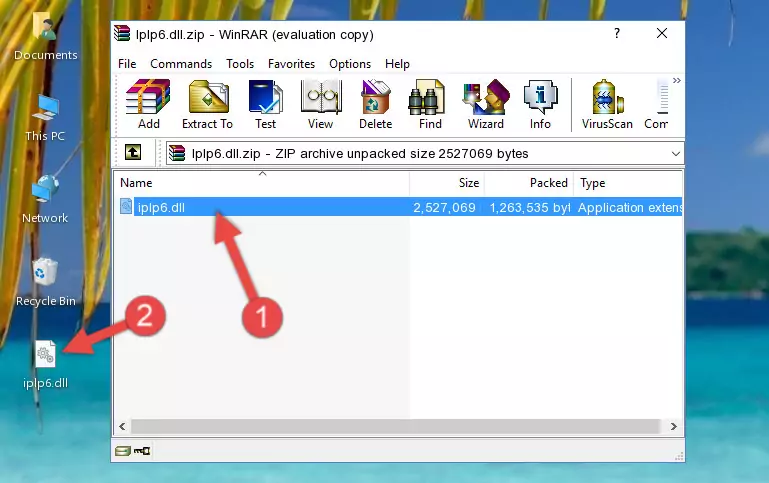
Task: Click the horizontal scrollbar left arrow
Action: pos(123,427)
